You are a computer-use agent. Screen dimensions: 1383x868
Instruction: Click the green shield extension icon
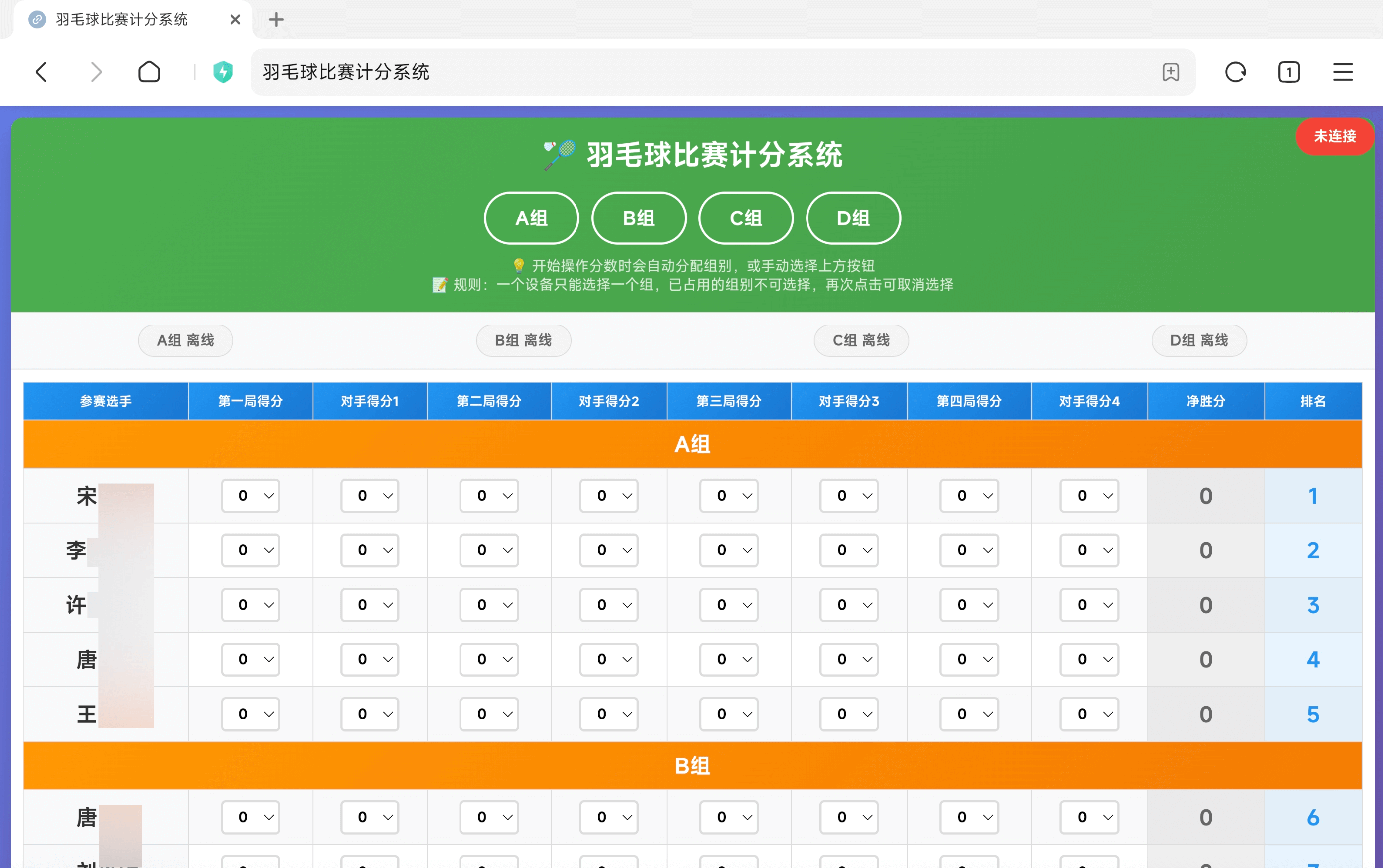coord(223,72)
